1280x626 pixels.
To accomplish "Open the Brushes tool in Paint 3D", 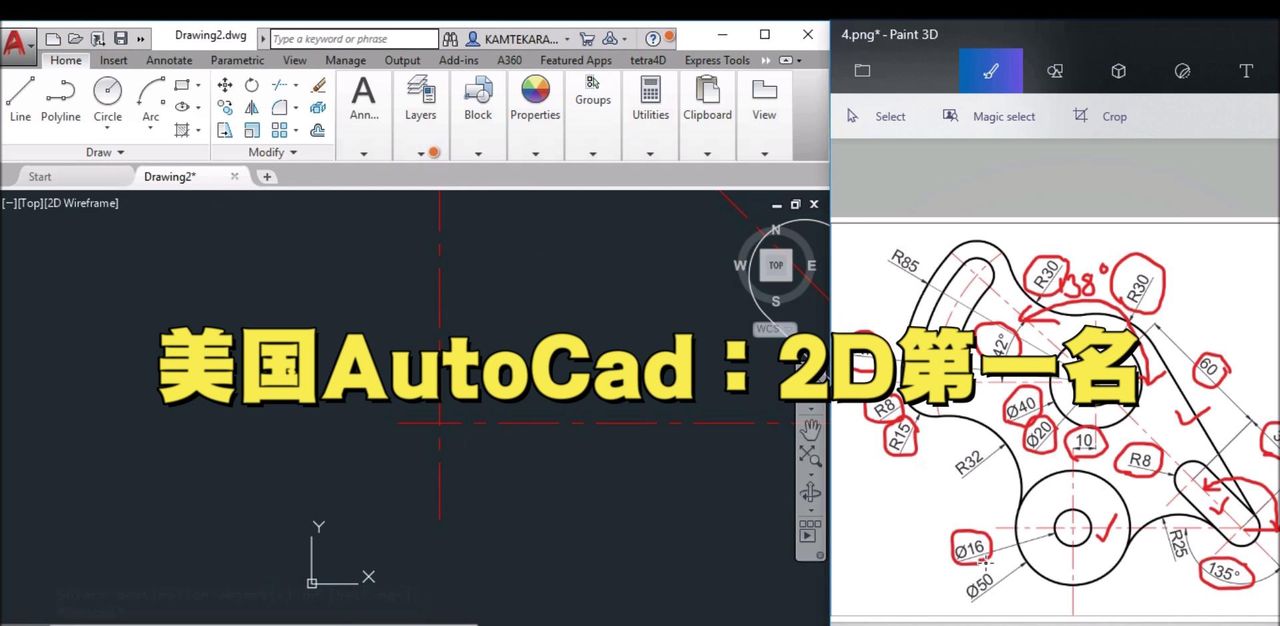I will 990,71.
